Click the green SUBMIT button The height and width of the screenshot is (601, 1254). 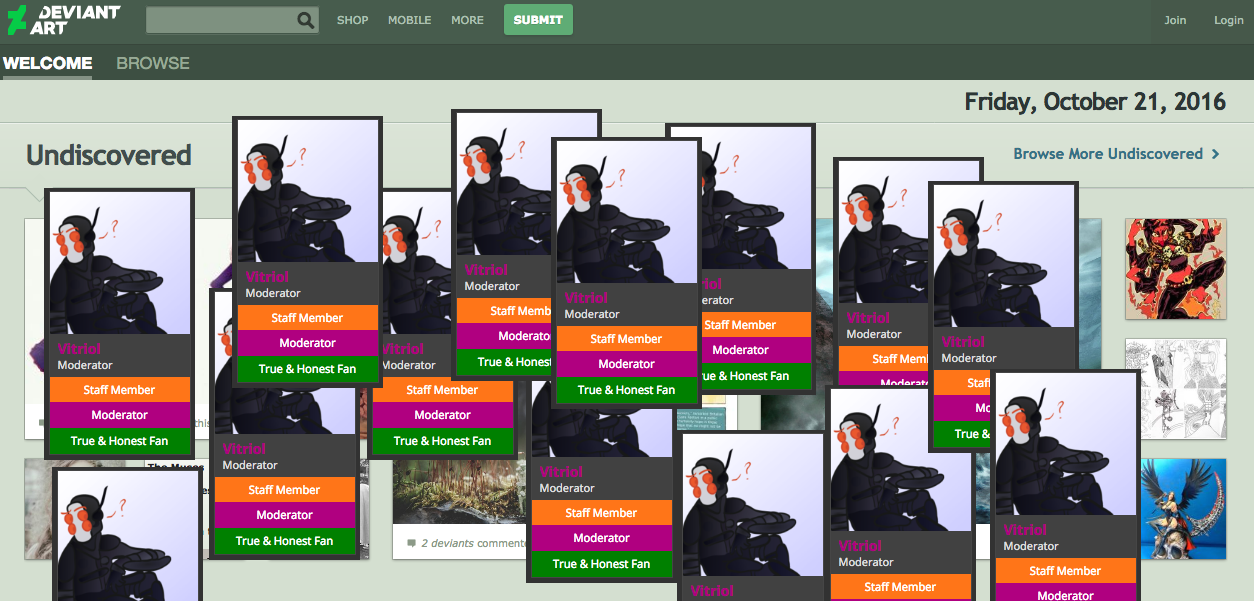point(538,20)
